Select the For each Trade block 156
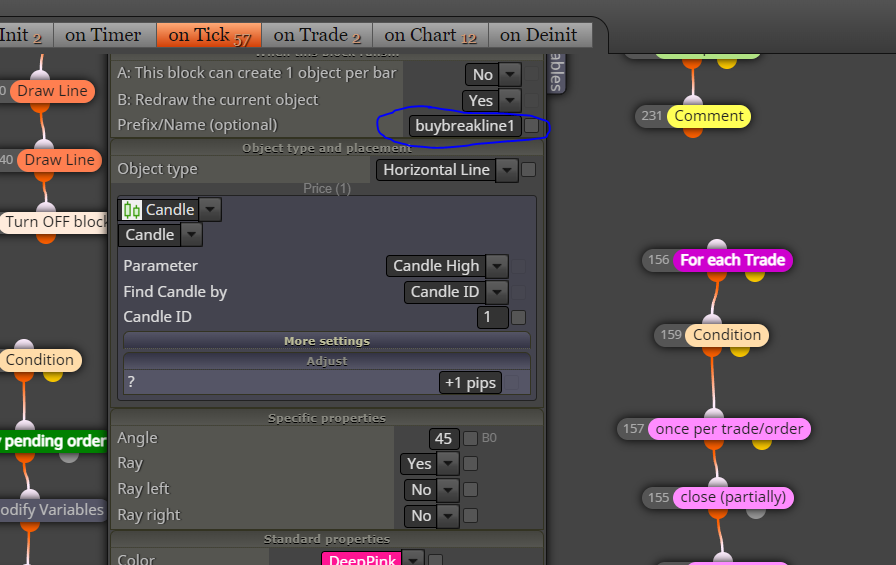 point(733,260)
